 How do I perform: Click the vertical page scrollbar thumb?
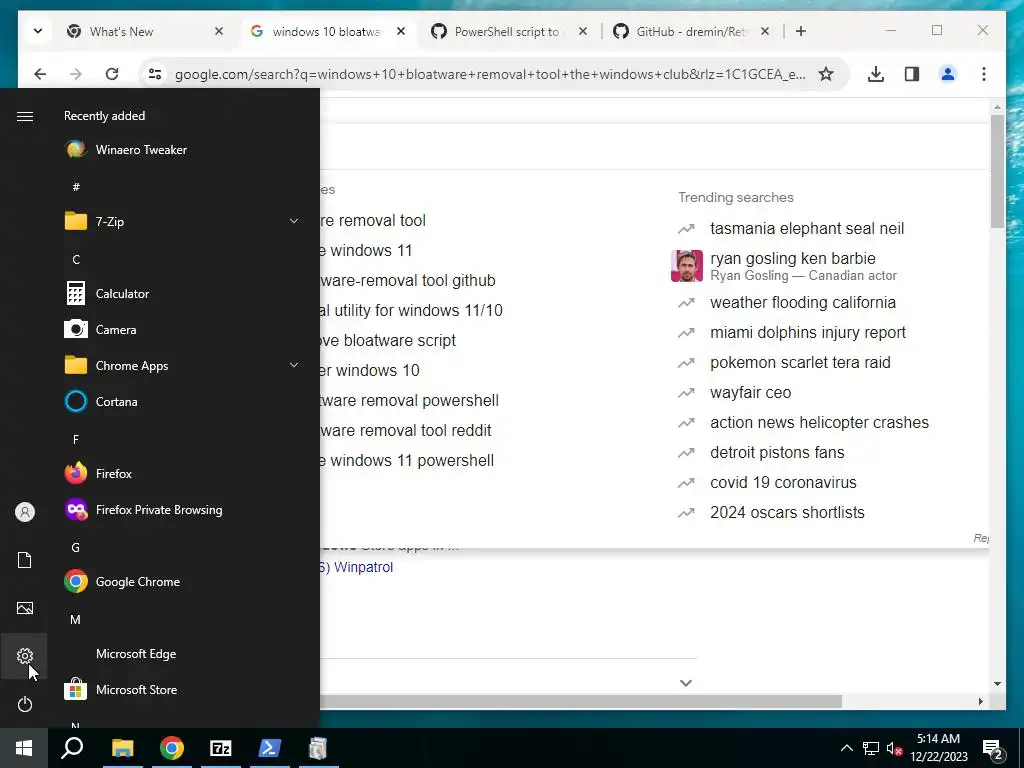(997, 171)
